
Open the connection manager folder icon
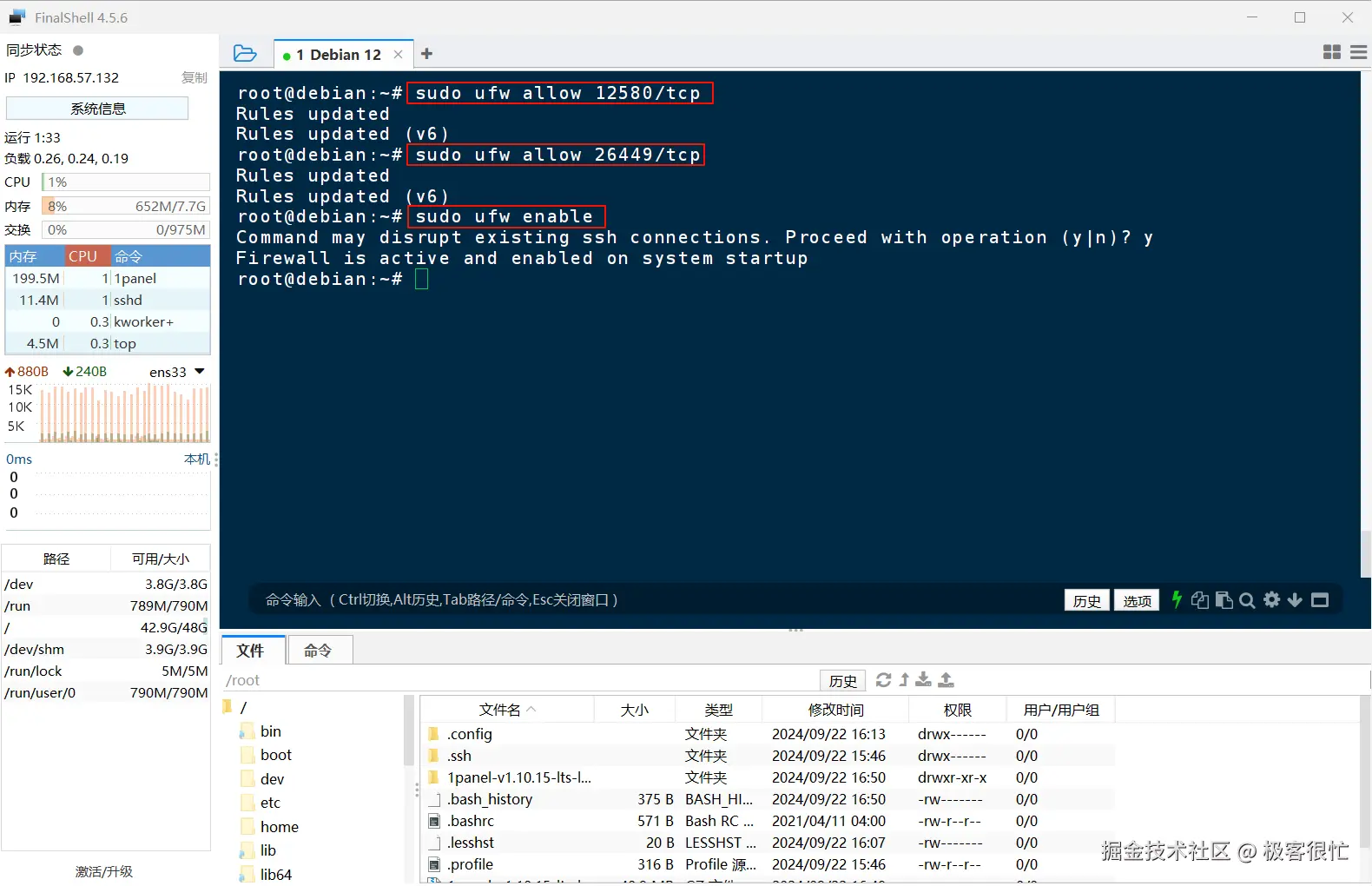pos(245,54)
